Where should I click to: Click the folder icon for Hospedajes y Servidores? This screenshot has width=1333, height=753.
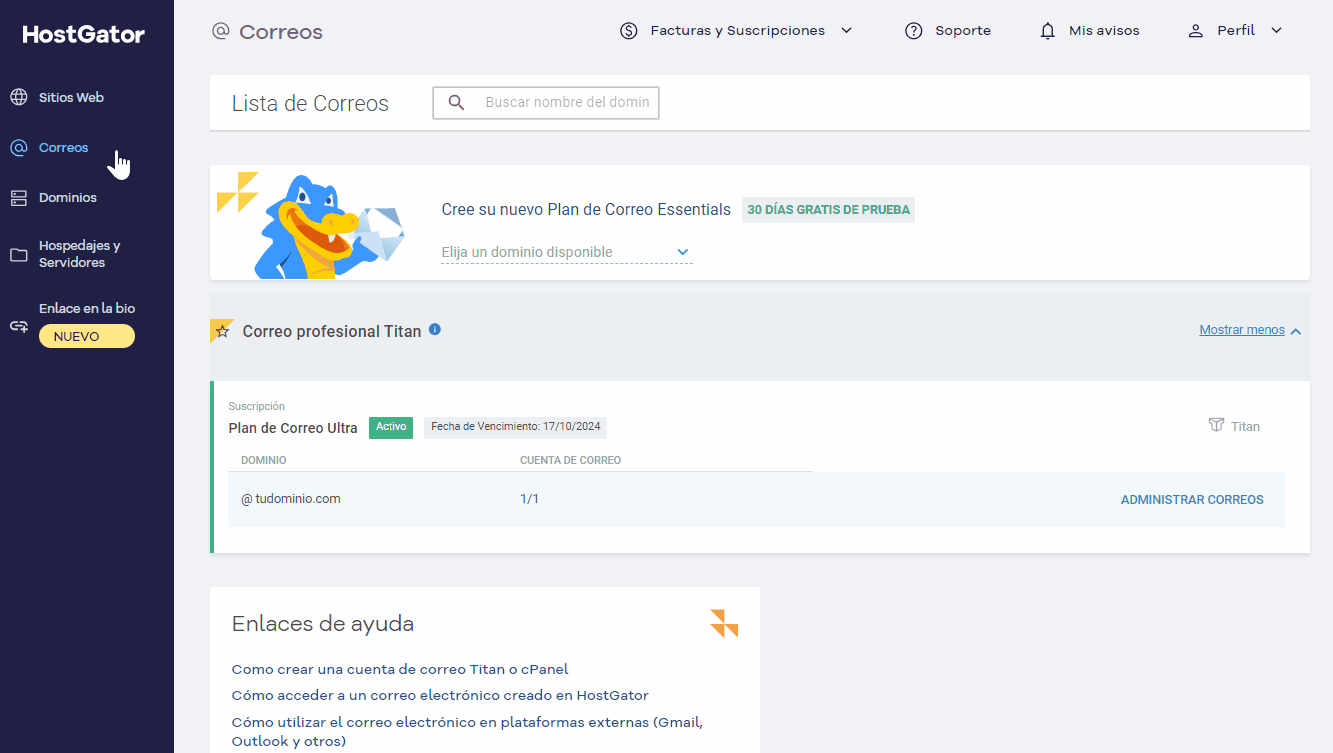18,255
